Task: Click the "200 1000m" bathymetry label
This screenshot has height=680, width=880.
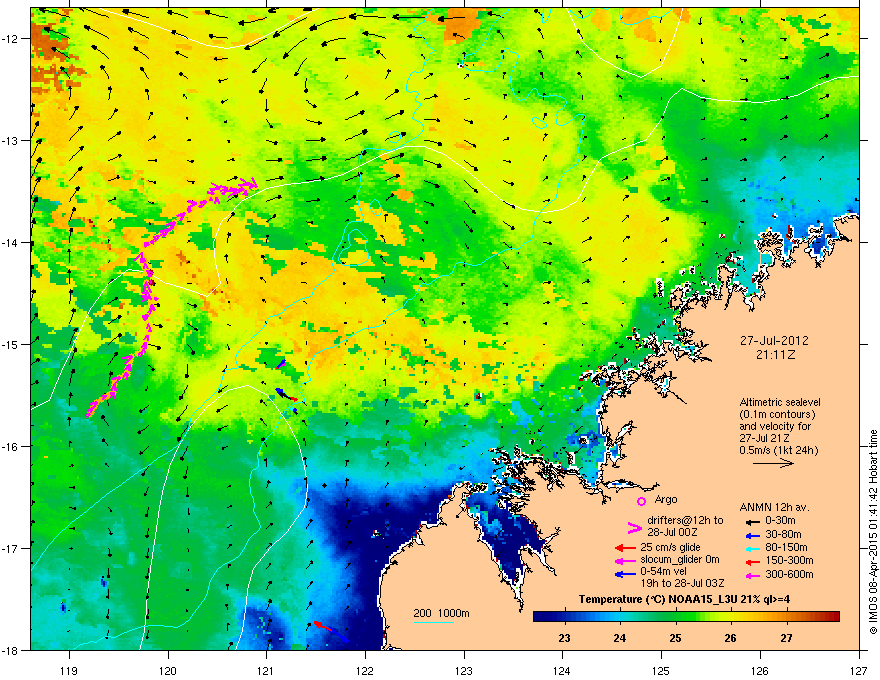Action: click(441, 613)
